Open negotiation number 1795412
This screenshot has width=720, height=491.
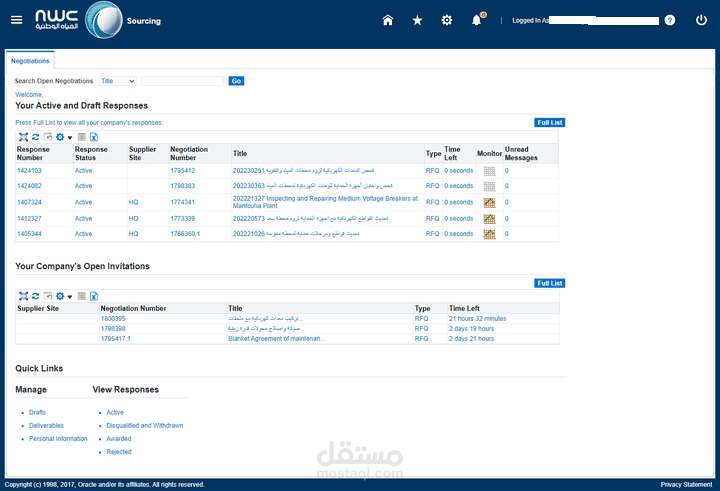[x=183, y=171]
